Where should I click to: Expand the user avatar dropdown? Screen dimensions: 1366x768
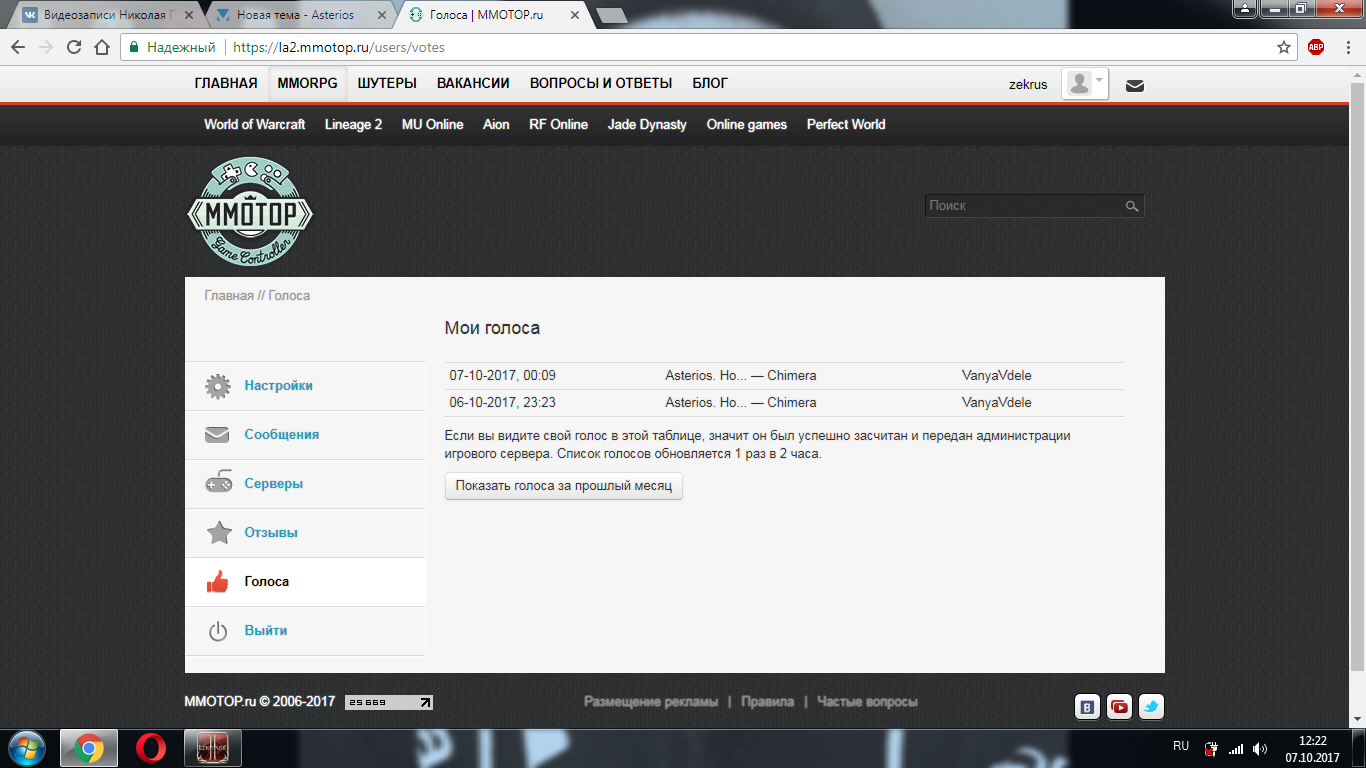1085,84
